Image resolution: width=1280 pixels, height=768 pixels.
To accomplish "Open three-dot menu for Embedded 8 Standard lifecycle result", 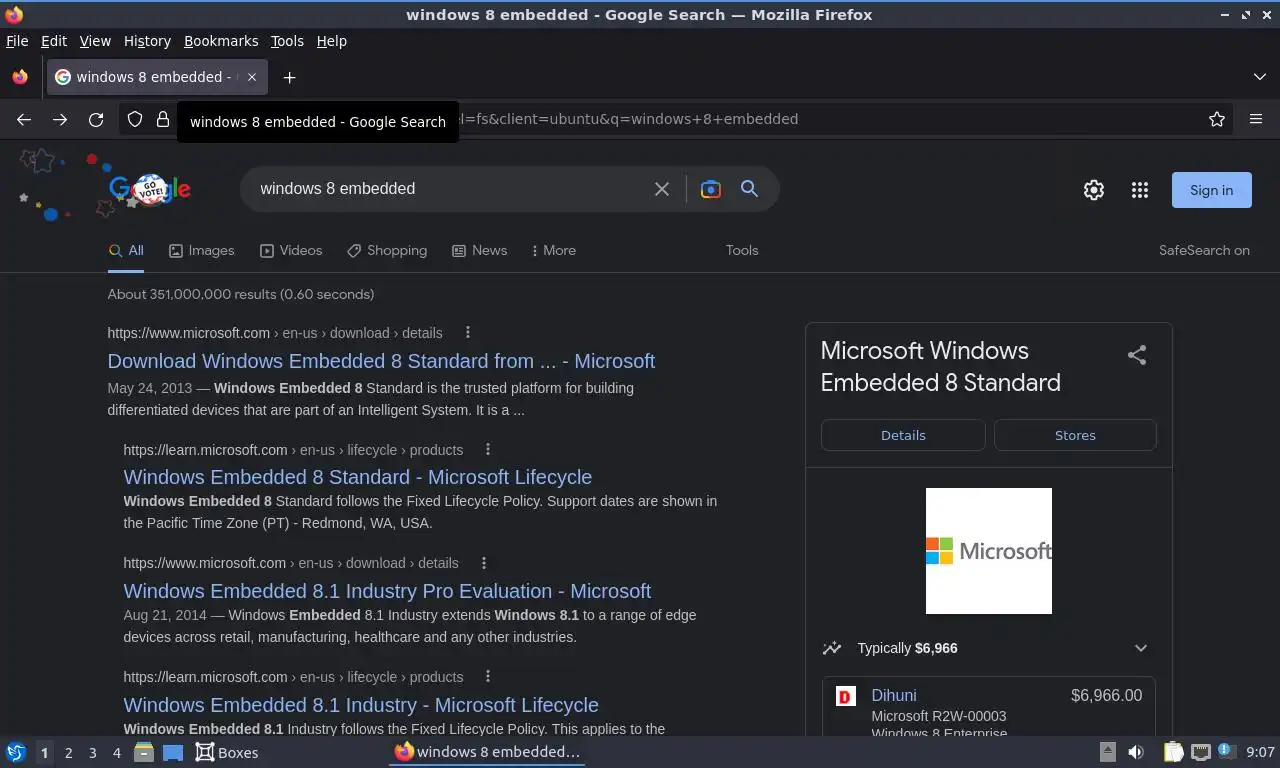I will (x=488, y=450).
